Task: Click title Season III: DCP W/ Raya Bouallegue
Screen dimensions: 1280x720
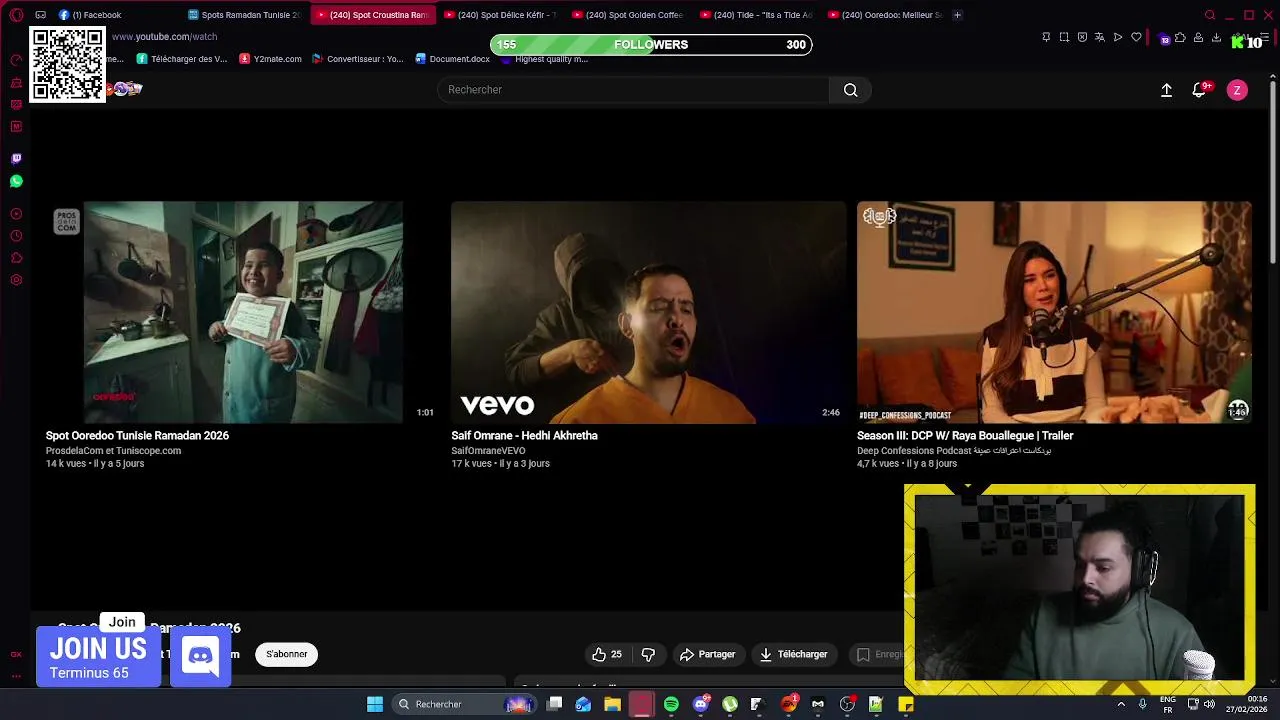Action: pyautogui.click(x=965, y=436)
